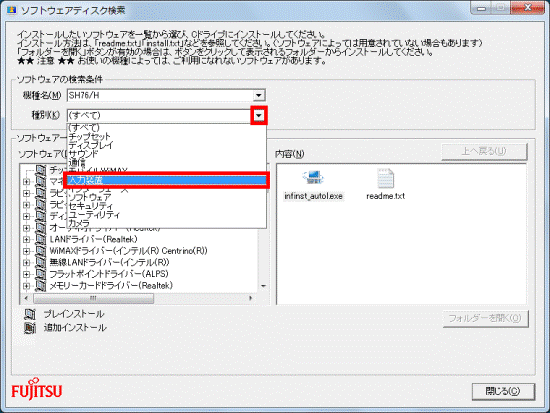This screenshot has height=413, width=550.
Task: Expand the LANドライバー(Realtek) tree node
Action: tap(26, 240)
